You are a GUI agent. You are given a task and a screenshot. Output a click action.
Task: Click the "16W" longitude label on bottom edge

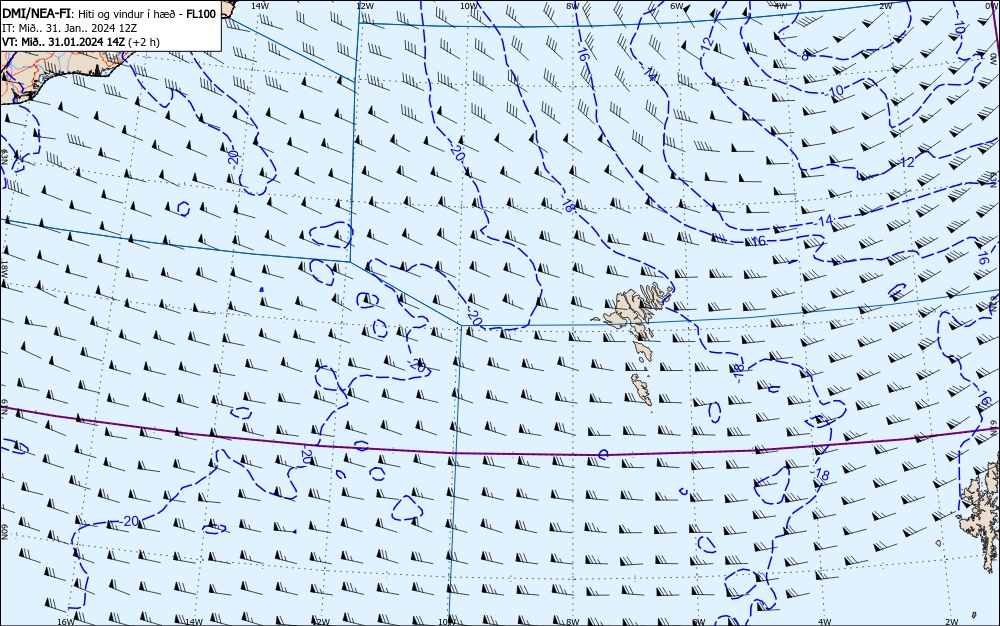[66, 622]
